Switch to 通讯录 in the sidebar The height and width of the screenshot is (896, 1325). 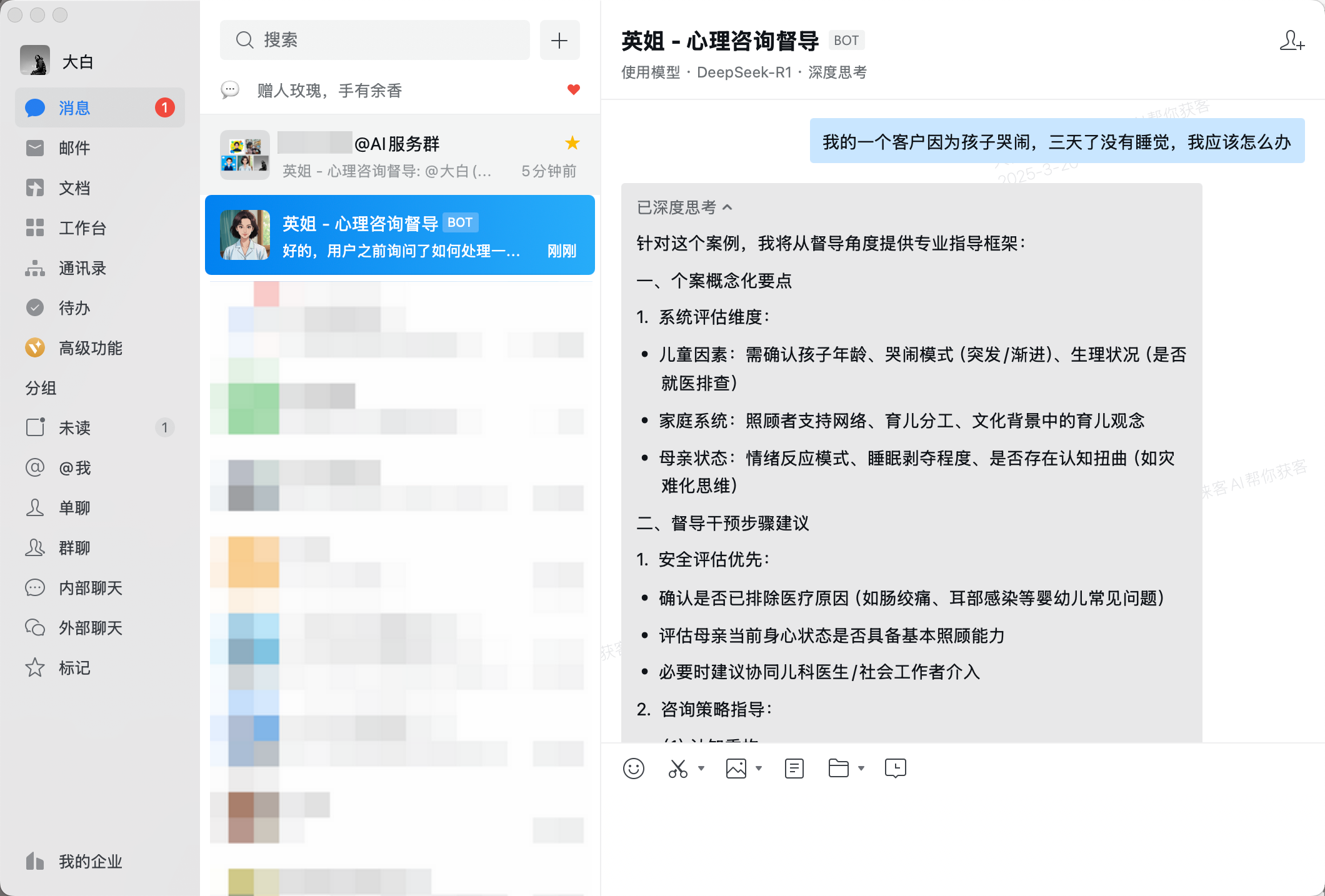tap(81, 268)
